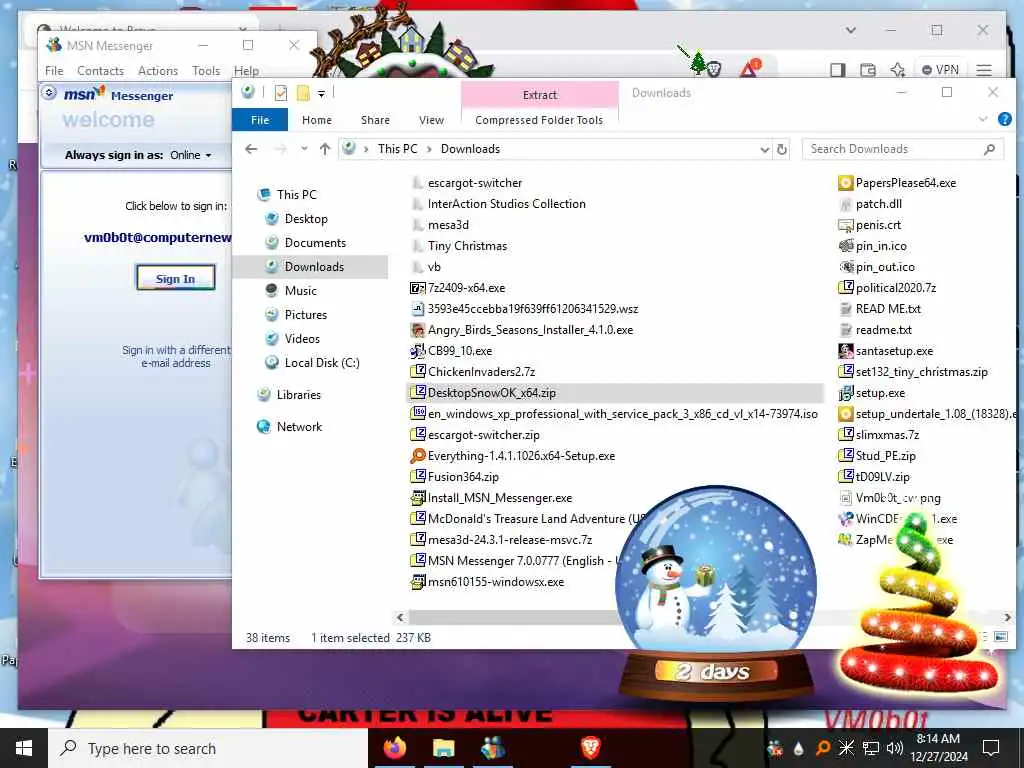
Task: Refresh the Downloads folder view
Action: [781, 149]
